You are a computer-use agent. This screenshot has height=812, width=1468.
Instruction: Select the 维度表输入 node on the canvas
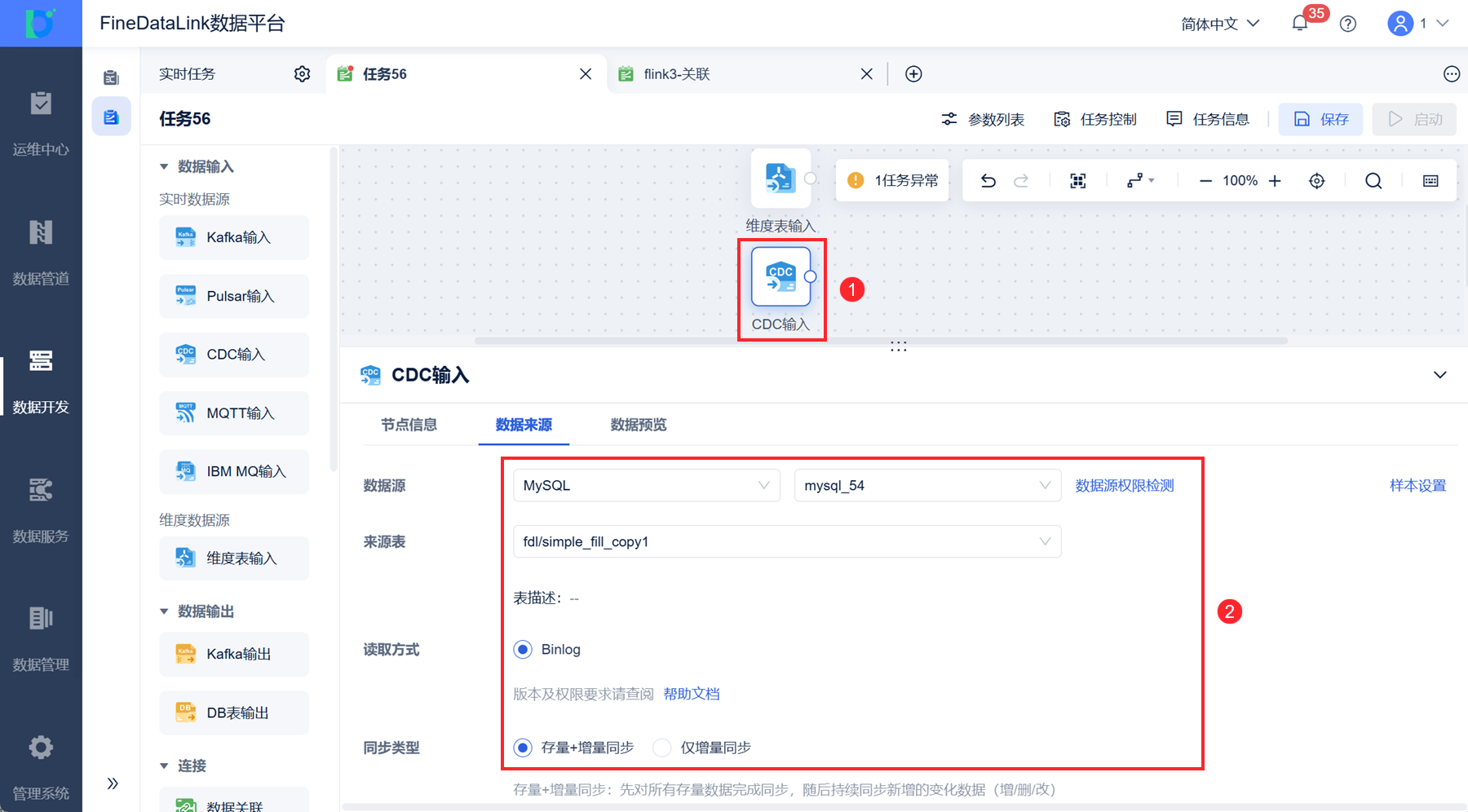click(x=780, y=178)
